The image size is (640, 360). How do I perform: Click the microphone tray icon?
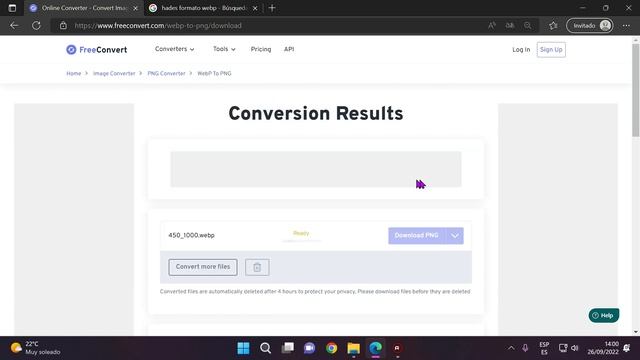click(525, 348)
